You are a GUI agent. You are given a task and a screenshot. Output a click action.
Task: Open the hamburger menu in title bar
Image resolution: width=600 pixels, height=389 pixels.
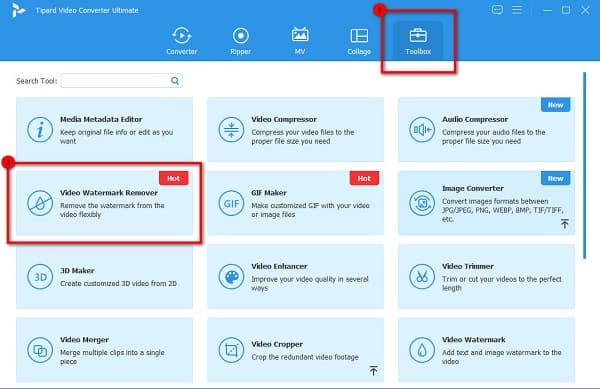[517, 10]
